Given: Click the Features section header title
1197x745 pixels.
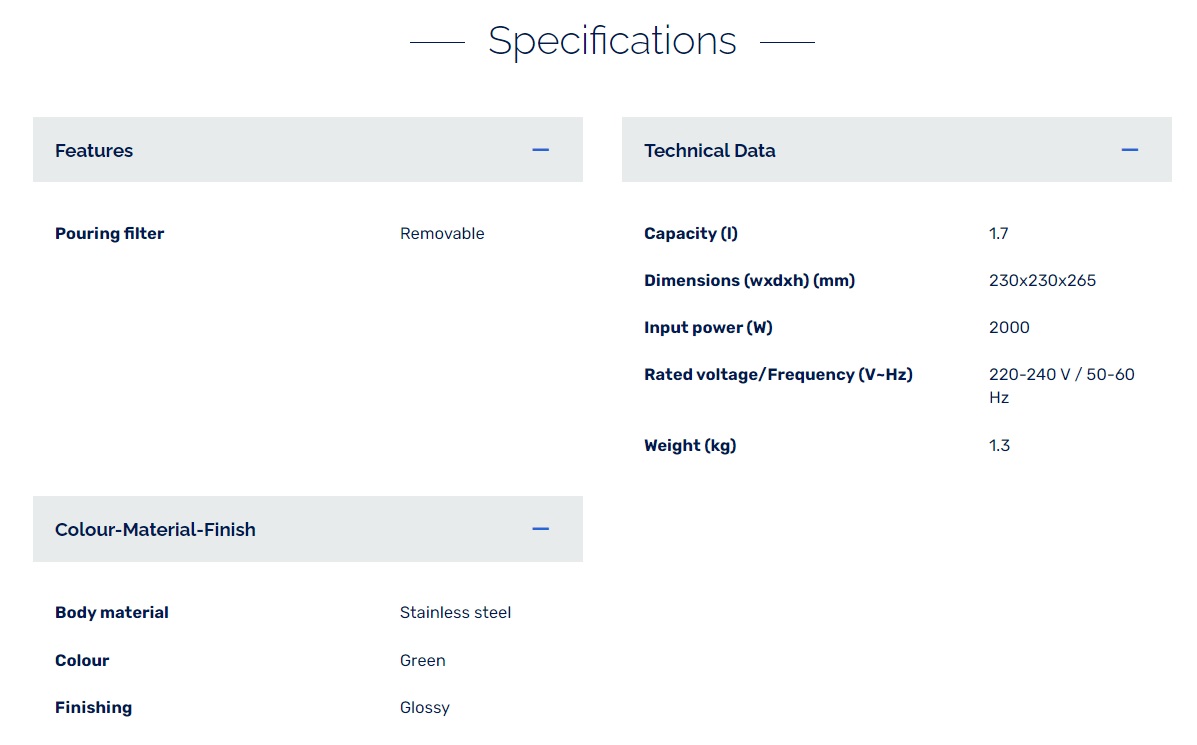Looking at the screenshot, I should [94, 151].
